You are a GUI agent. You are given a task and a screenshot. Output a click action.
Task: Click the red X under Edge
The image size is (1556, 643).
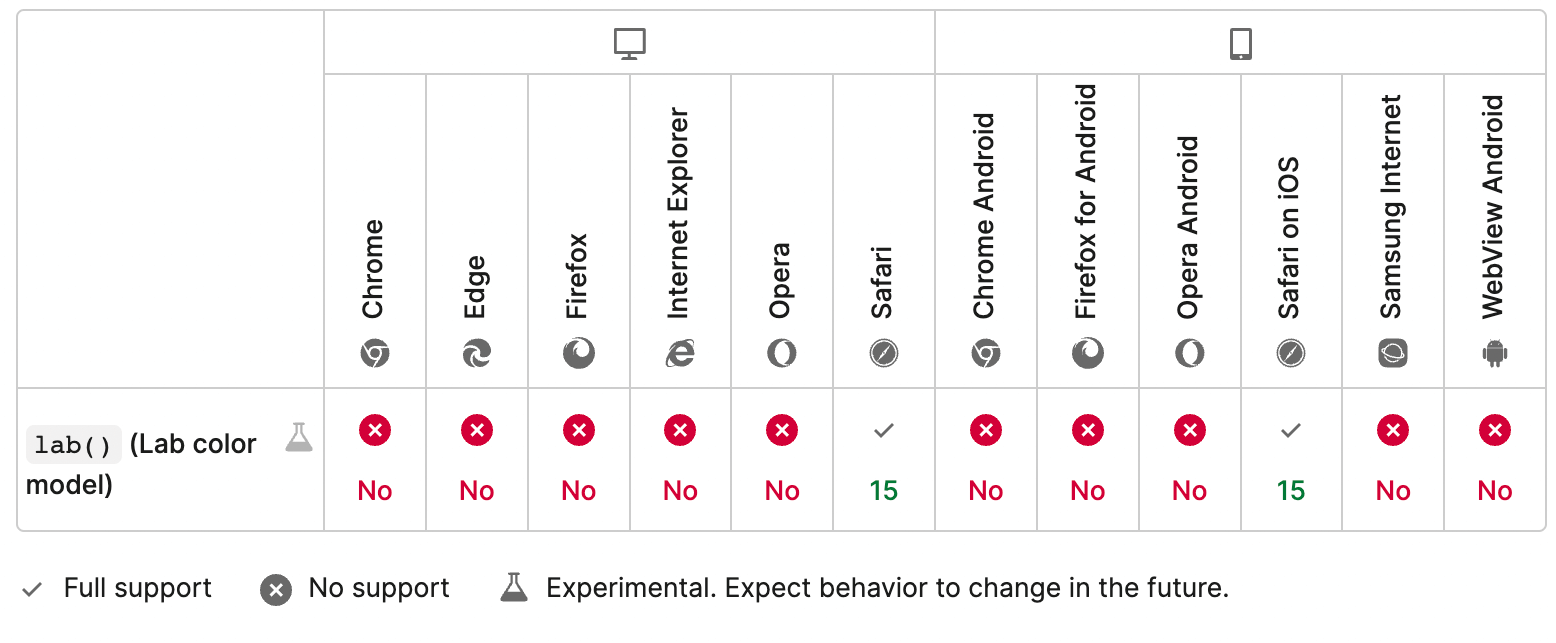(477, 431)
